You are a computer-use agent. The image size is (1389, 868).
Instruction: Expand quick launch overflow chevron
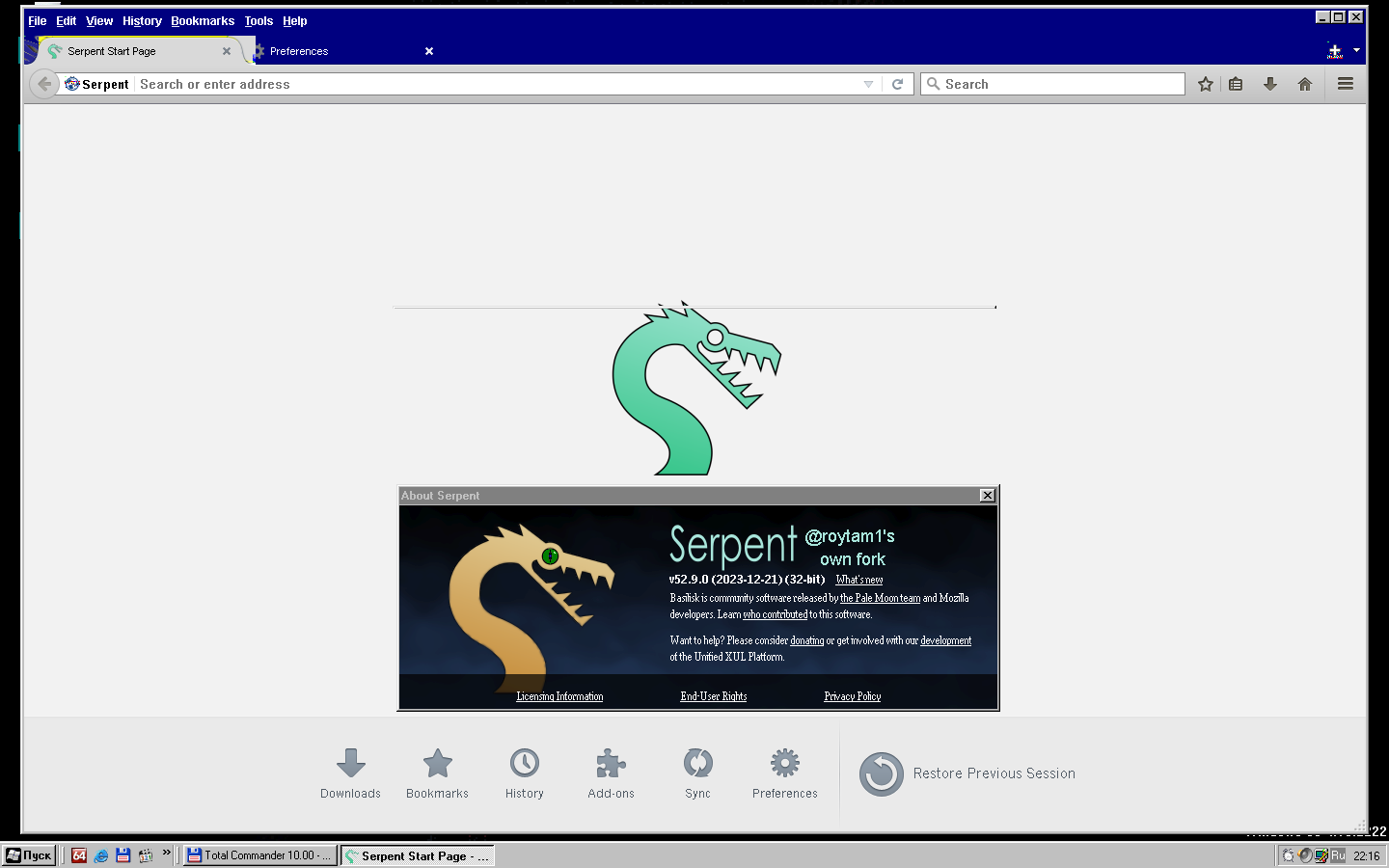pos(167,852)
